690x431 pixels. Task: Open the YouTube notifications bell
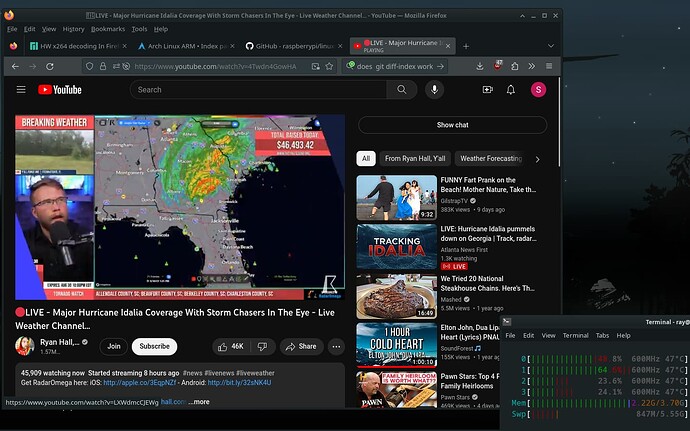[x=511, y=89]
